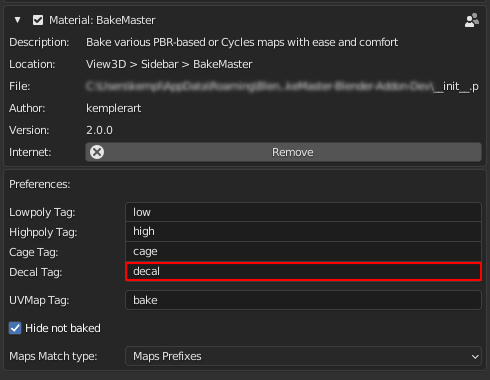This screenshot has width=490, height=380.
Task: Click the UVMap Tag field containing bake
Action: (303, 300)
